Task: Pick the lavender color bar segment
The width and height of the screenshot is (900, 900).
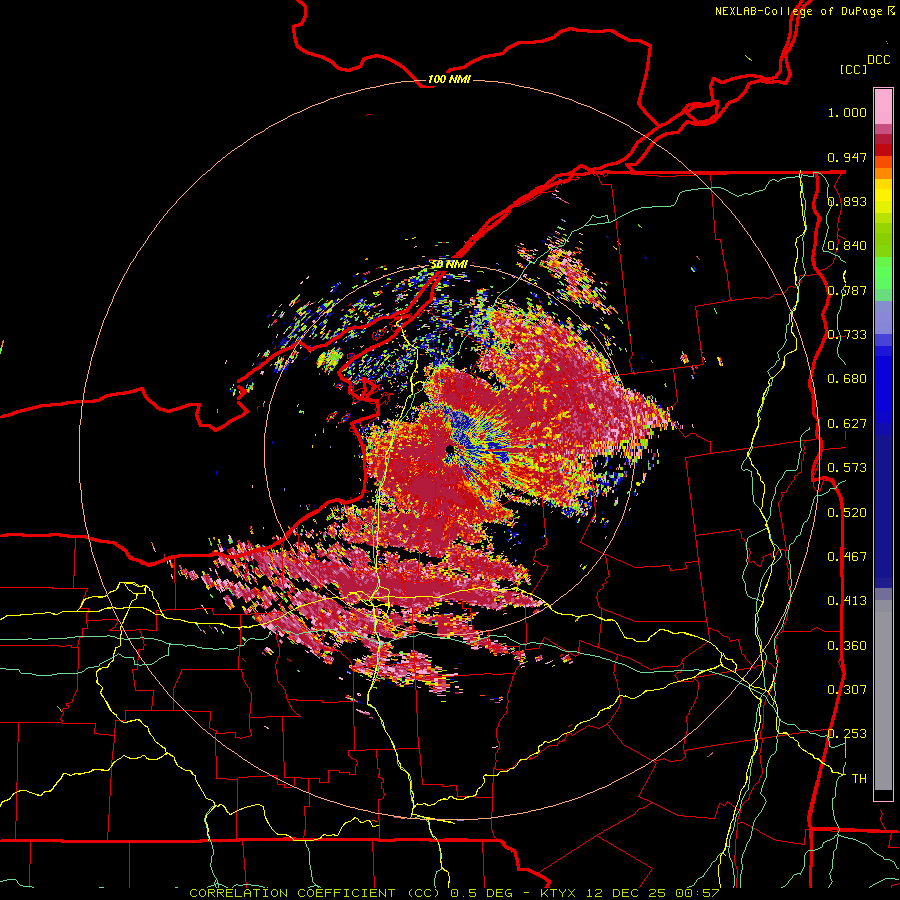Action: coord(883,317)
